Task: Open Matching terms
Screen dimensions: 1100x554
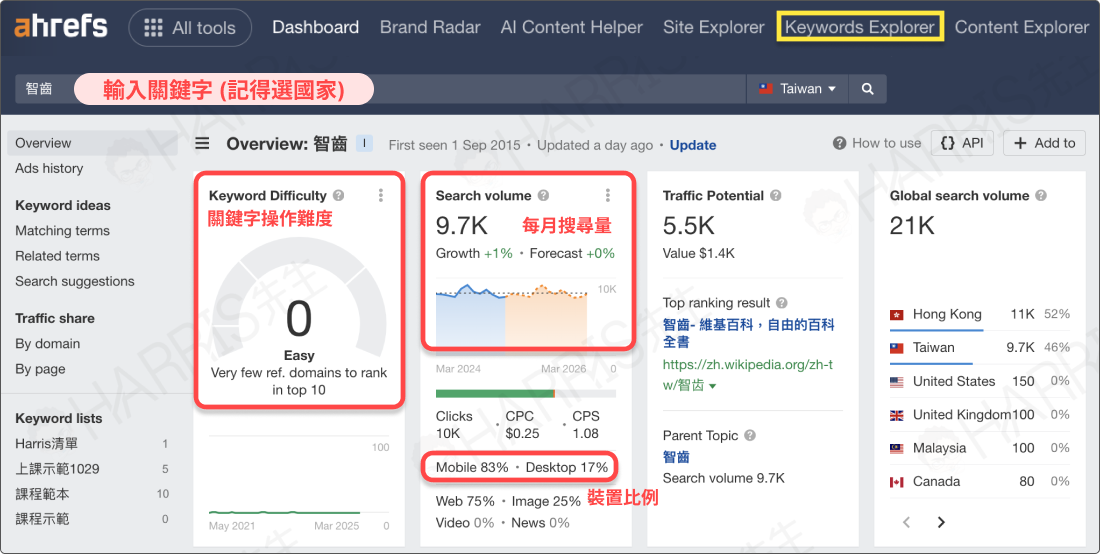Action: 62,231
